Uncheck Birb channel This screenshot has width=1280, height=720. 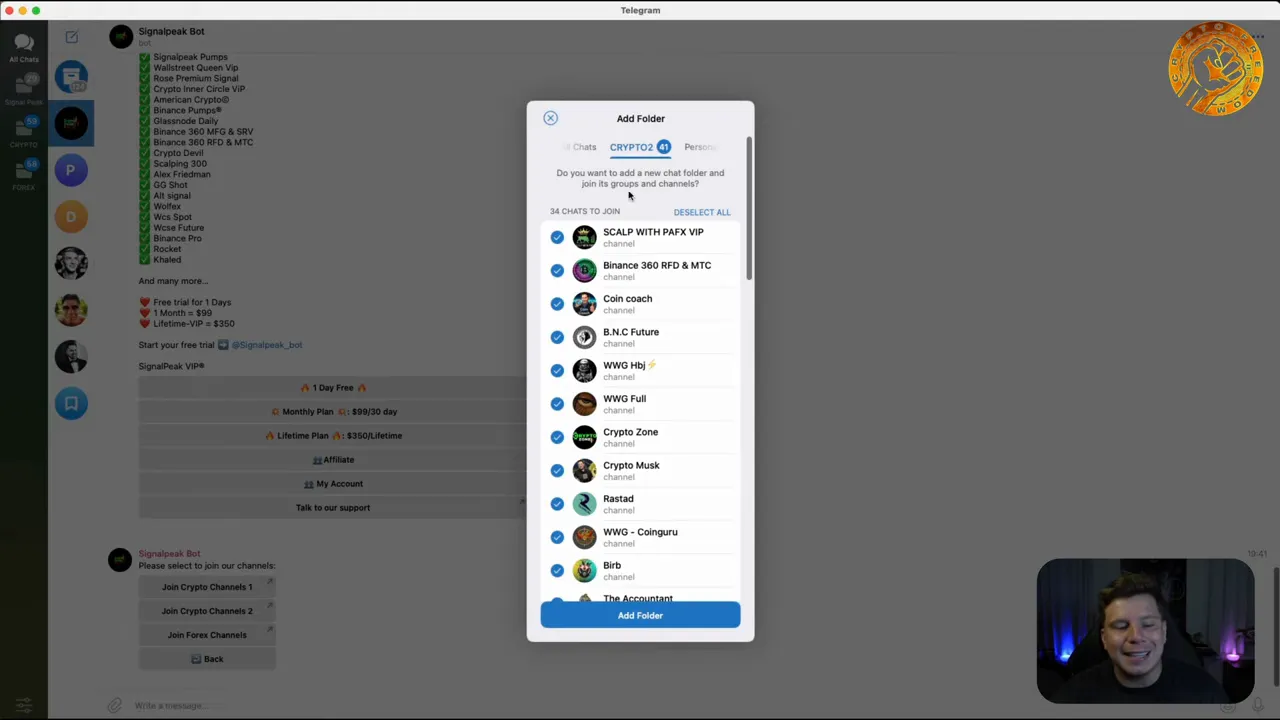557,570
